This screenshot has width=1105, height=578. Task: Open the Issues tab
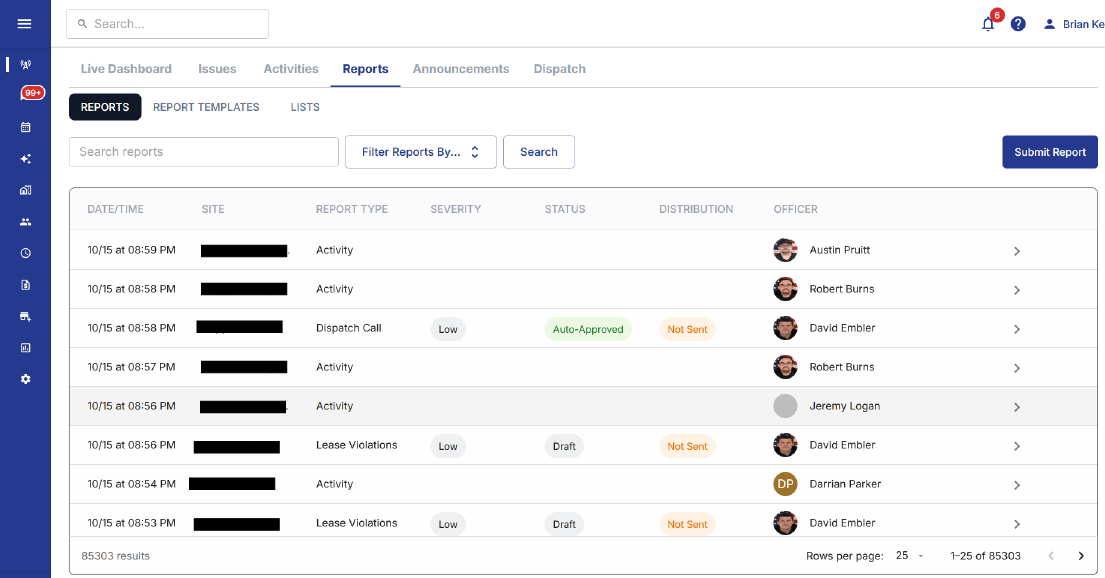[x=217, y=69]
